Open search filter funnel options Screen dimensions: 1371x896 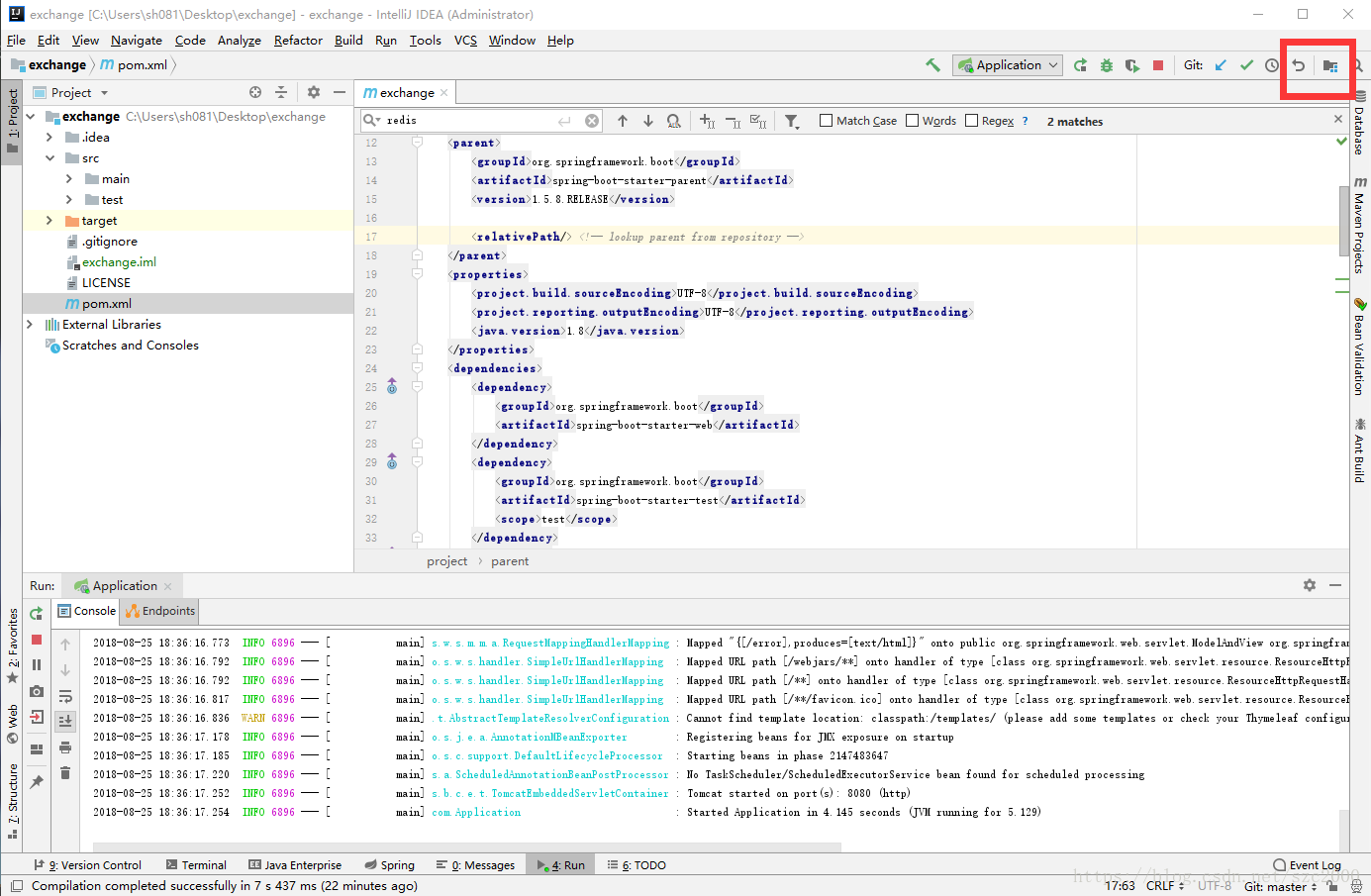(792, 121)
